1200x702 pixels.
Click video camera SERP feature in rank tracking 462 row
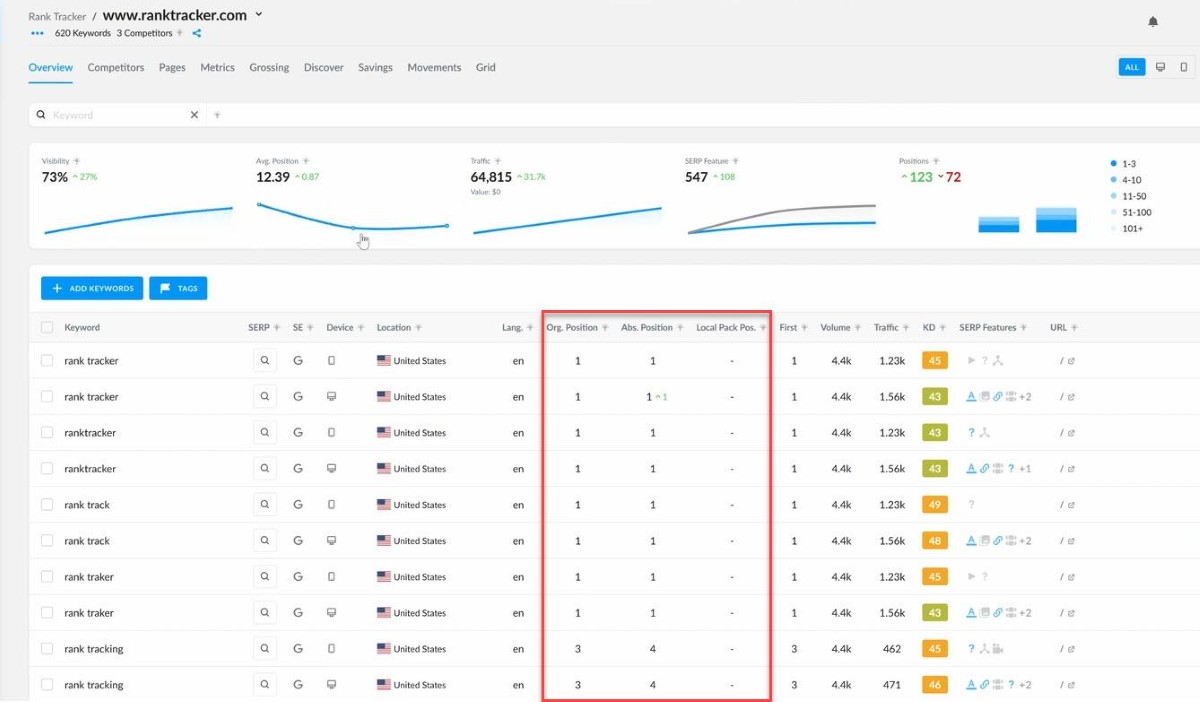tap(999, 649)
